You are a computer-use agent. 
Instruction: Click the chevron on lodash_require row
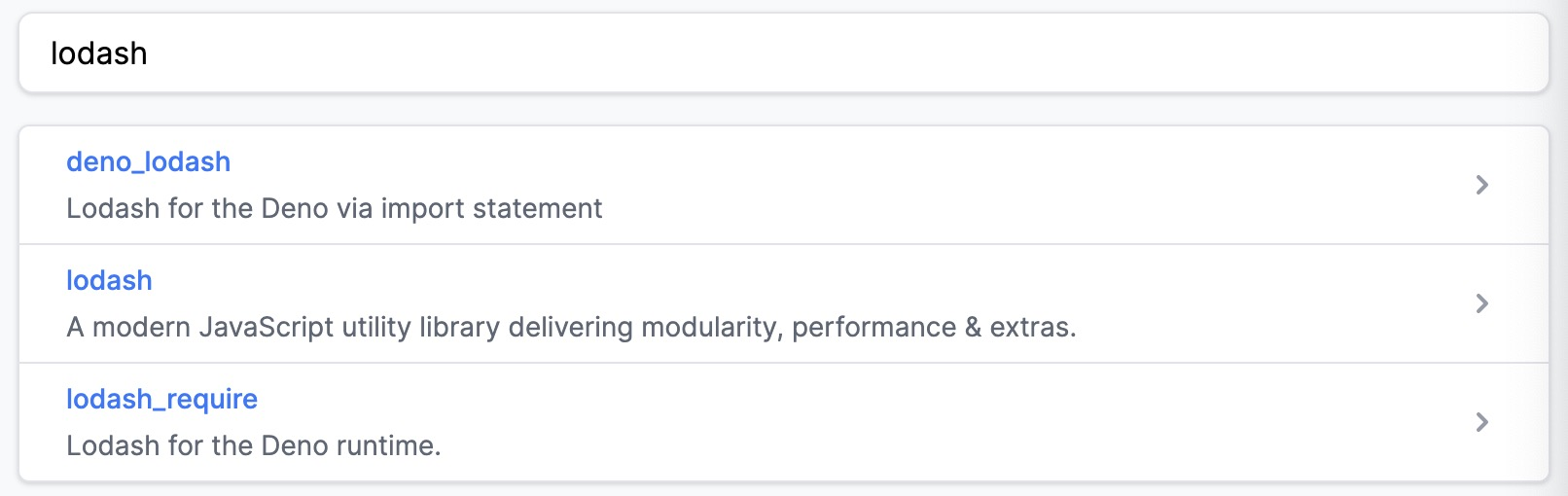click(1481, 422)
